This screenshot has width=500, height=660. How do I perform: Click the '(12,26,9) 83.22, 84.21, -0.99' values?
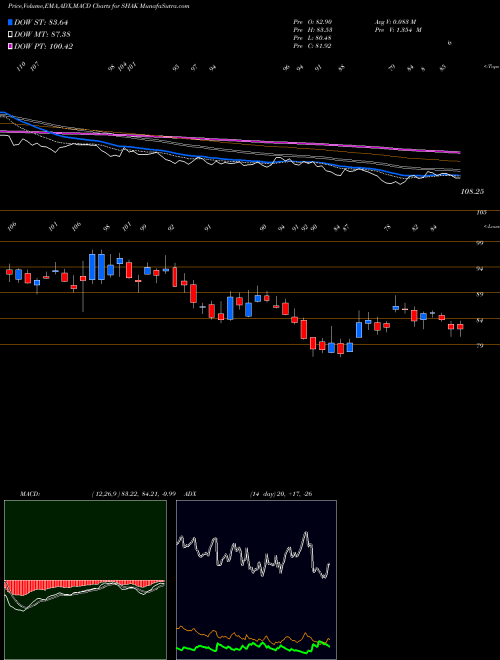tap(132, 494)
